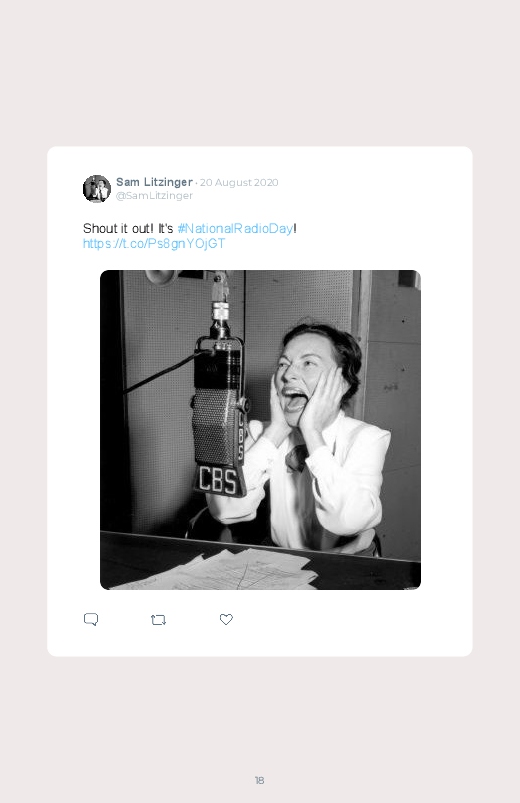520x803 pixels.
Task: Like the tweet with heart icon
Action: 226,619
